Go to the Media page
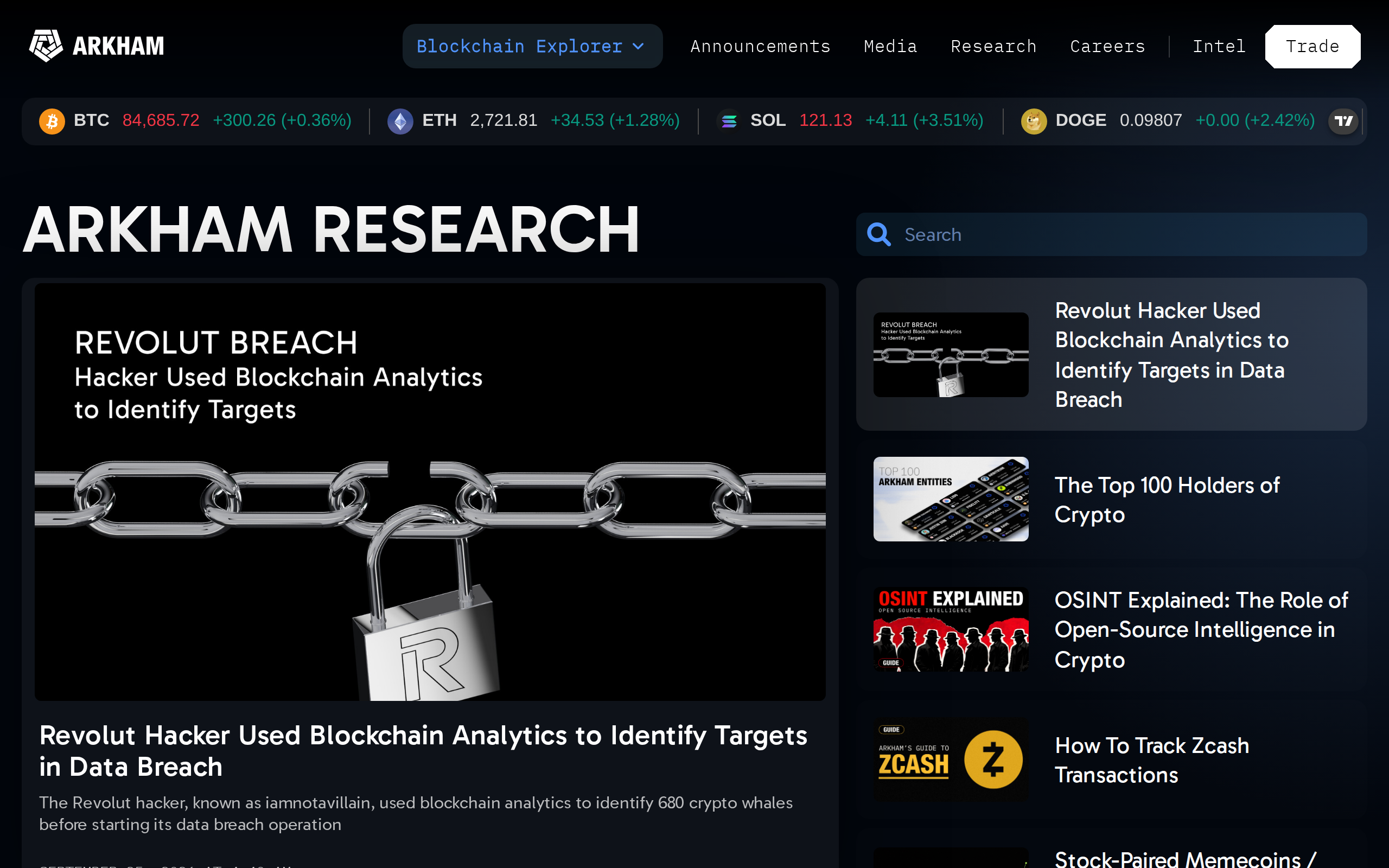This screenshot has width=1389, height=868. pyautogui.click(x=890, y=46)
